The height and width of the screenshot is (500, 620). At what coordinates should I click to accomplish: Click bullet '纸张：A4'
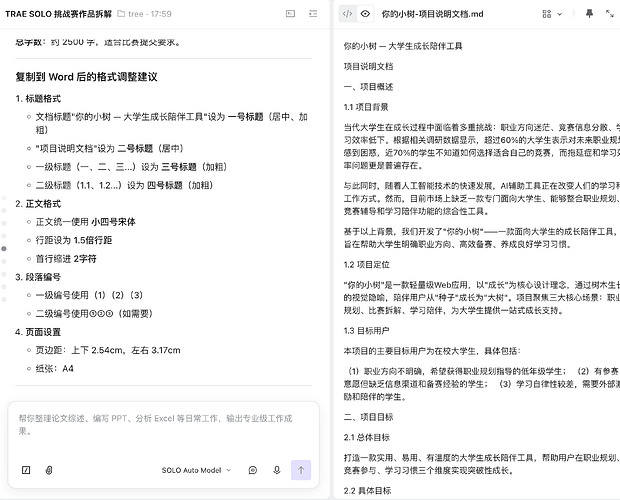55,368
